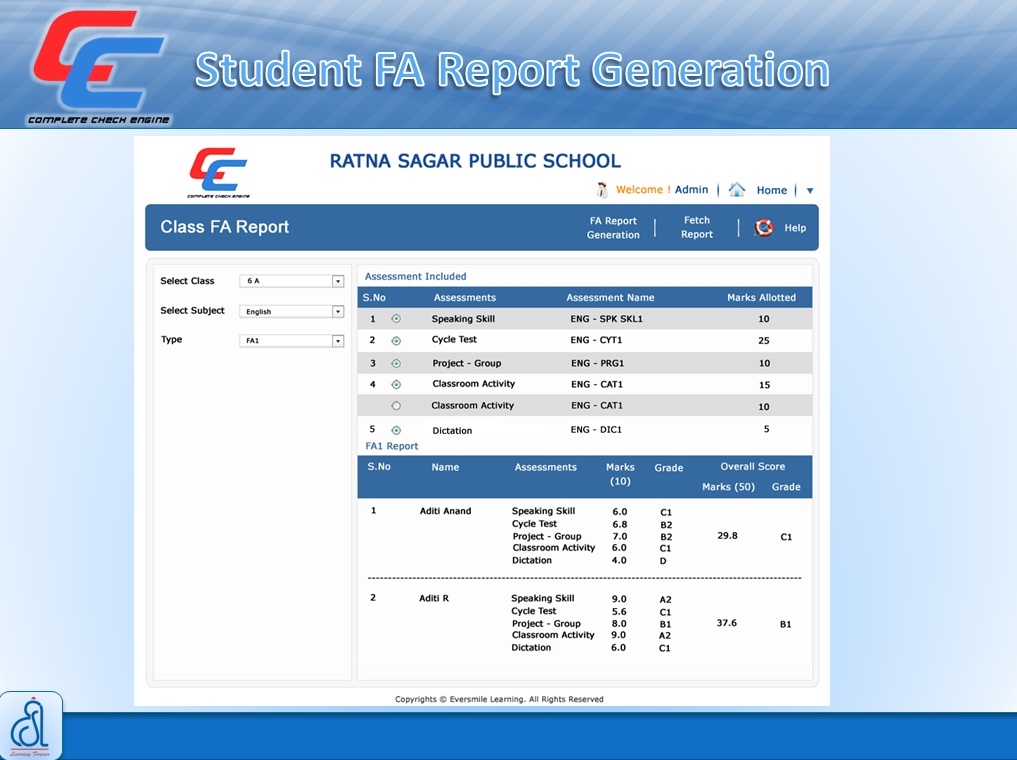Screen dimensions: 1017x760
Task: Click the Assessment Name column header
Action: point(610,298)
